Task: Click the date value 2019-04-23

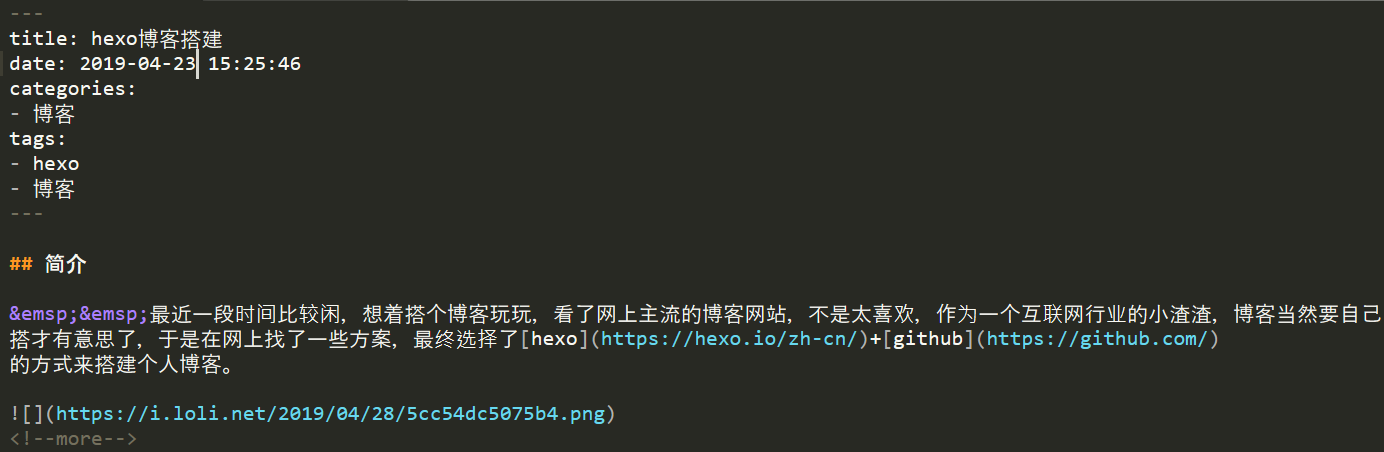Action: point(137,64)
